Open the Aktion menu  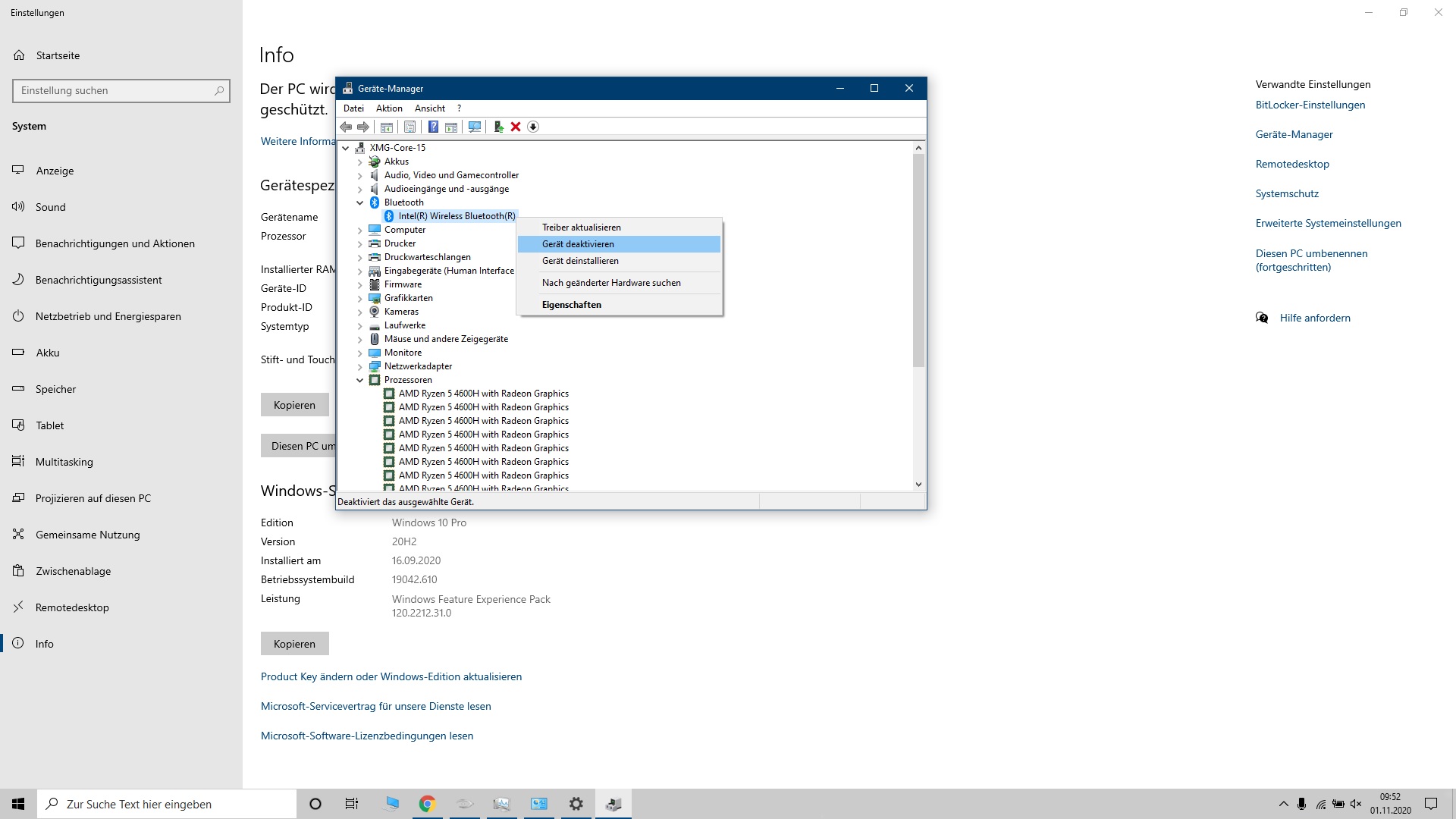point(389,108)
